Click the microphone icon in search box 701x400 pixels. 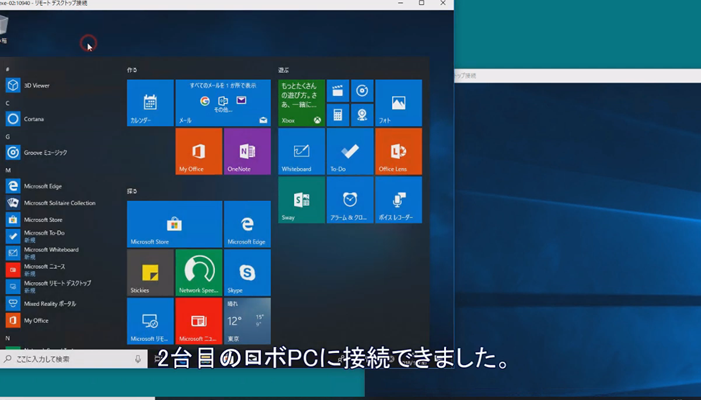[x=138, y=359]
